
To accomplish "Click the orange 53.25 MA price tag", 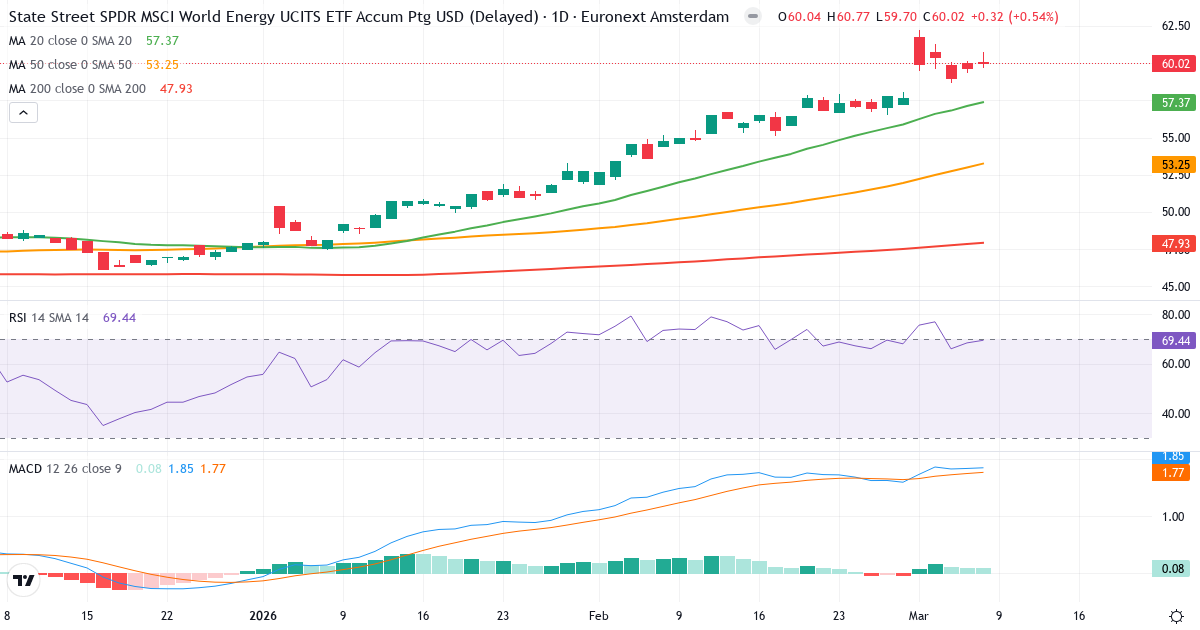I will tap(1175, 164).
